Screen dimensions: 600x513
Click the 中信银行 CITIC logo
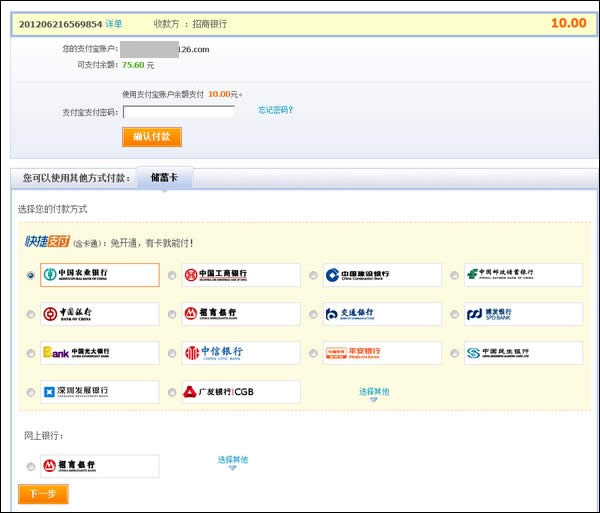click(x=240, y=353)
